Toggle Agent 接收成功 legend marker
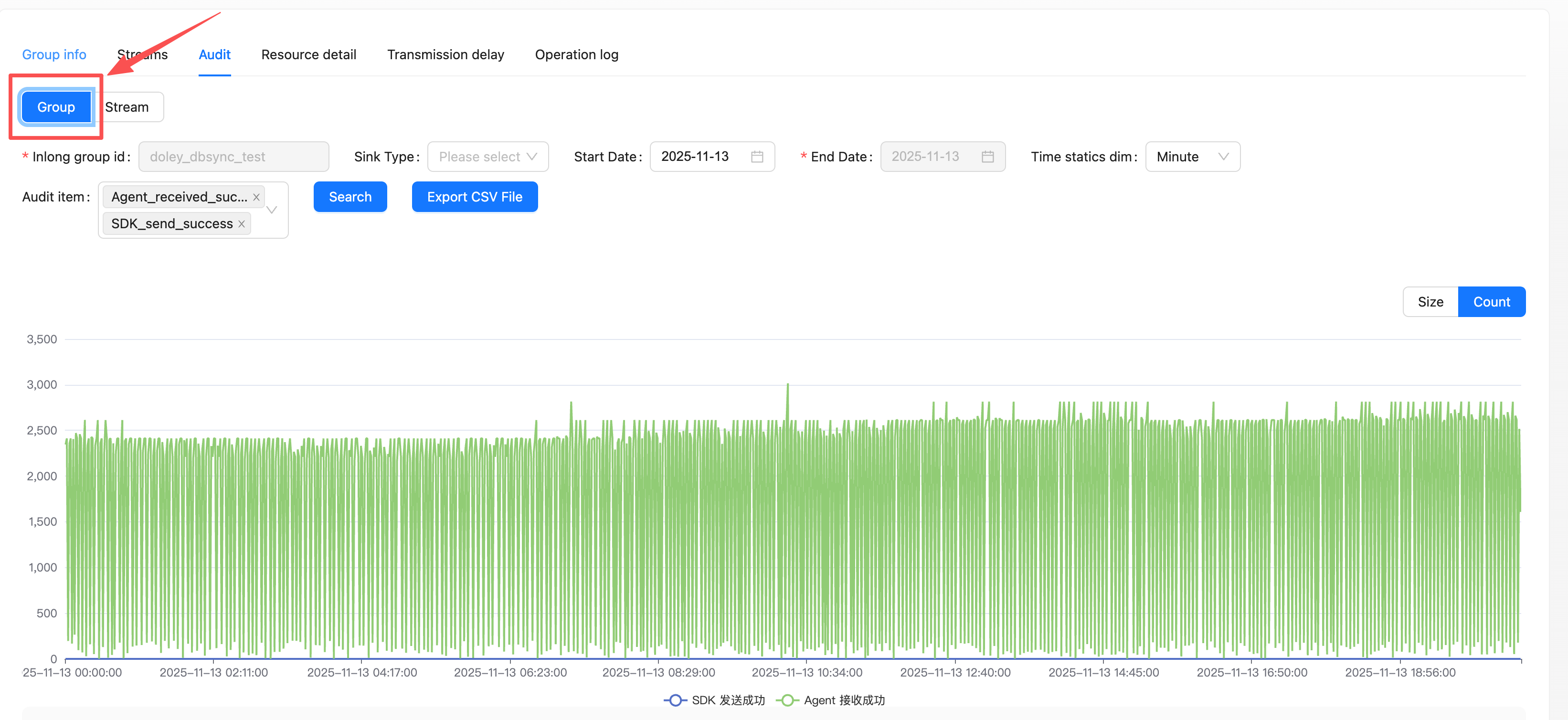This screenshot has height=720, width=1568. click(787, 700)
